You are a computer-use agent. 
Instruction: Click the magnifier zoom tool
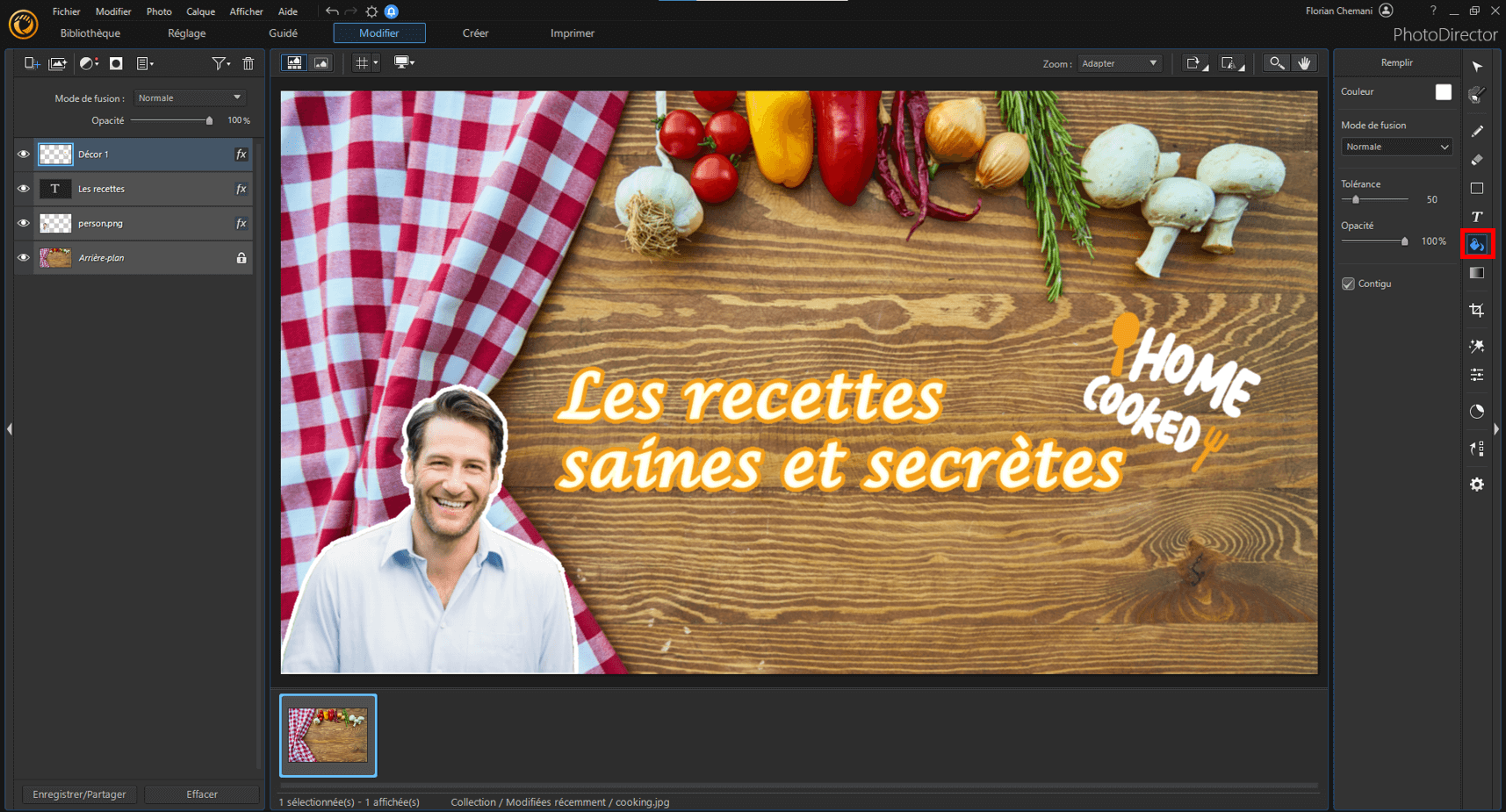pyautogui.click(x=1277, y=63)
